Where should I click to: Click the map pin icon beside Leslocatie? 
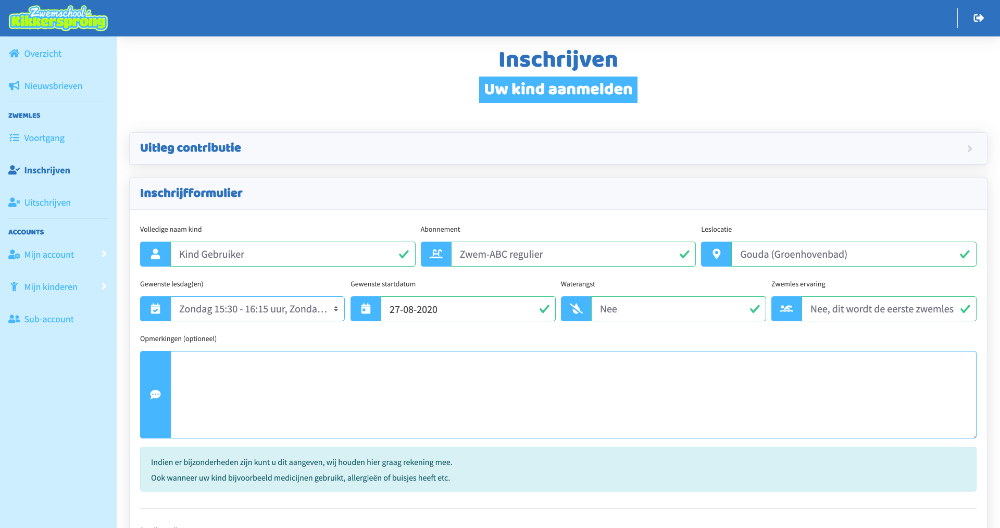[x=716, y=254]
